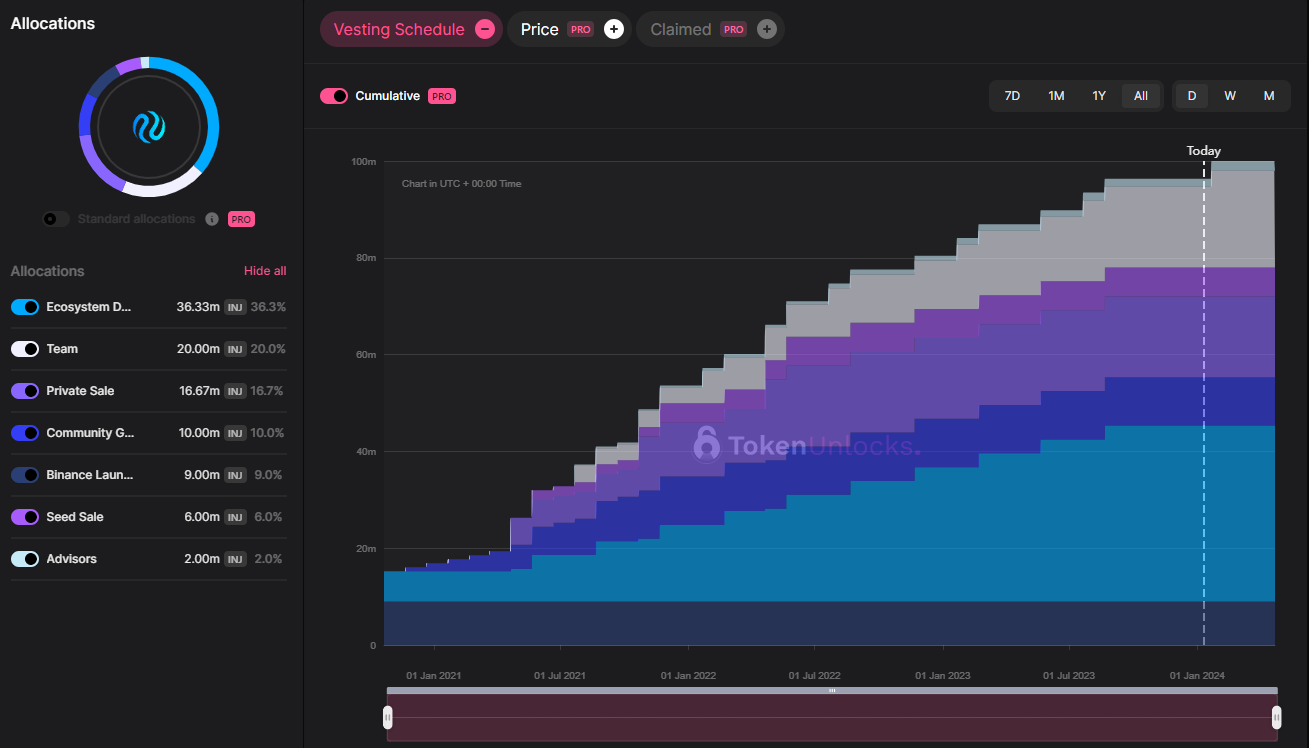Toggle Advisors allocation visibility
This screenshot has width=1309, height=748.
25,559
